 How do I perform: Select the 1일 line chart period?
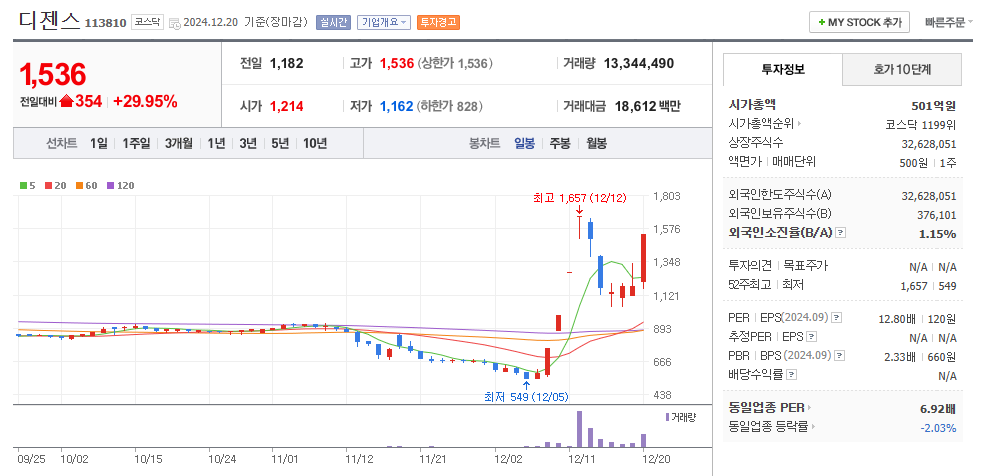[x=98, y=144]
